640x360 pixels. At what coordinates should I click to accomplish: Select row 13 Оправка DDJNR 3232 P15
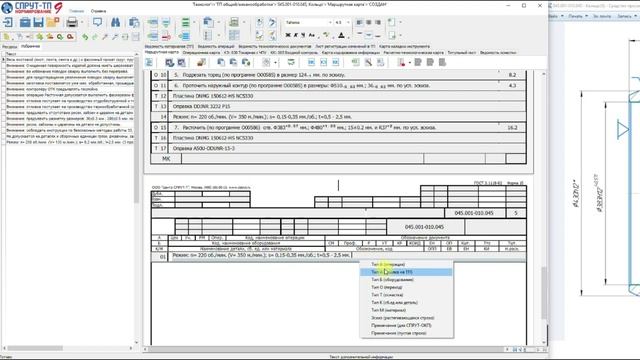click(x=338, y=107)
